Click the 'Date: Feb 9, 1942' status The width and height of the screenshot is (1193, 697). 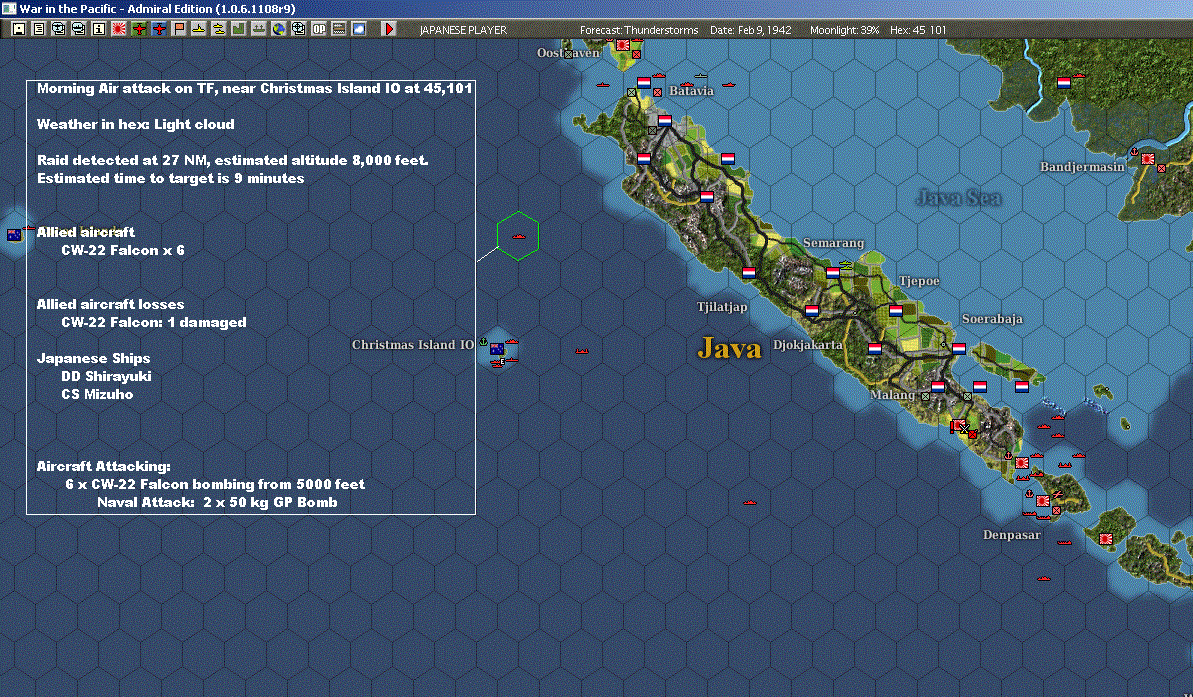[750, 30]
